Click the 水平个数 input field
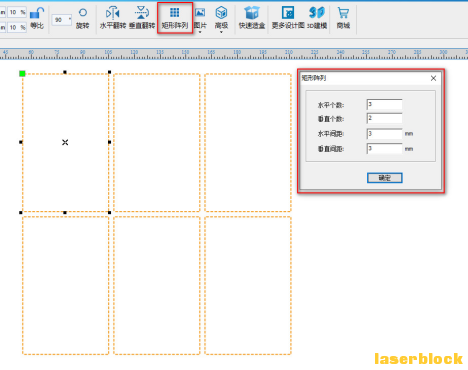This screenshot has width=468, height=370. (384, 104)
